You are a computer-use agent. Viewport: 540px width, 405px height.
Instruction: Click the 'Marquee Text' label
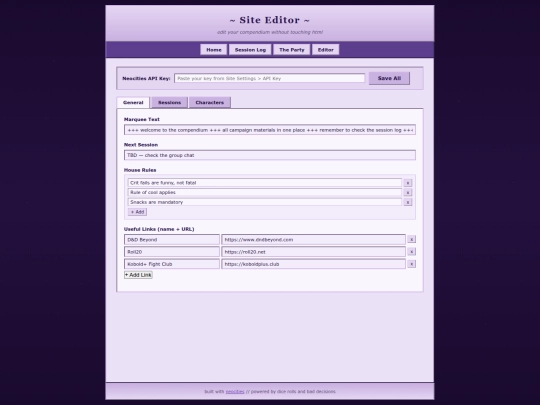pyautogui.click(x=142, y=119)
